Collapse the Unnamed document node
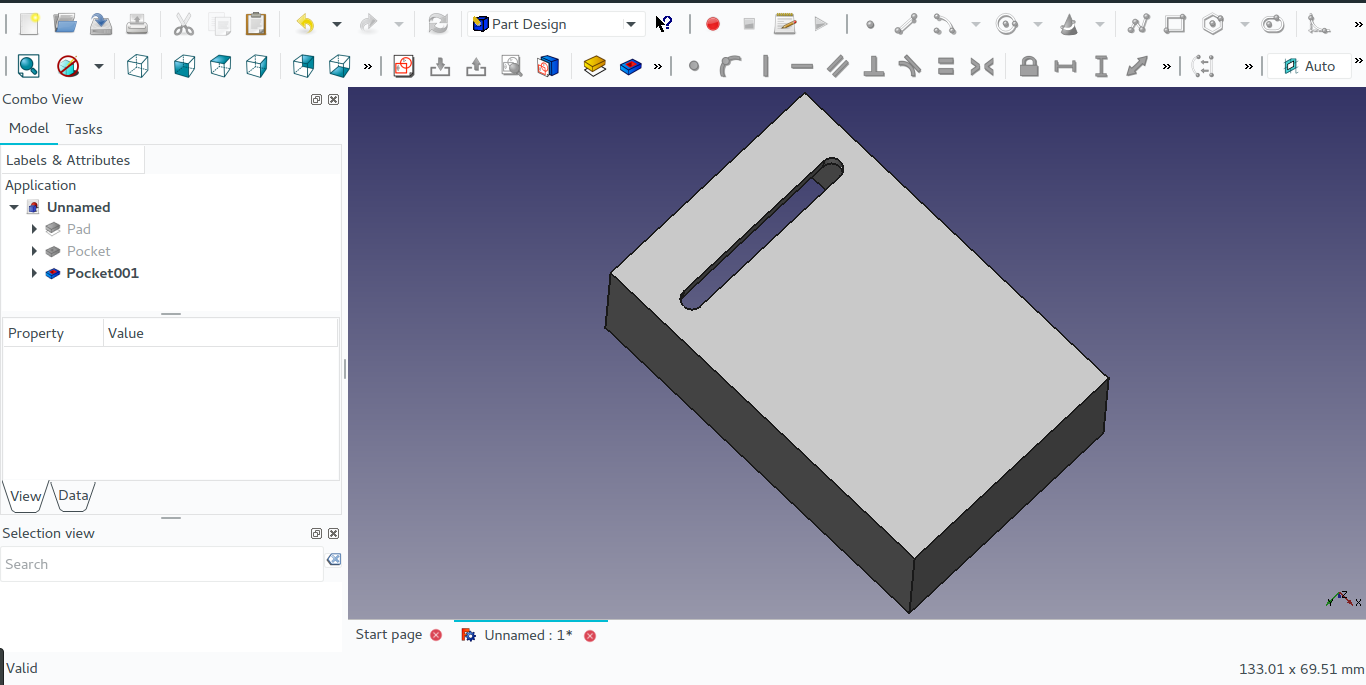Screen dimensions: 1366x685 (14, 207)
